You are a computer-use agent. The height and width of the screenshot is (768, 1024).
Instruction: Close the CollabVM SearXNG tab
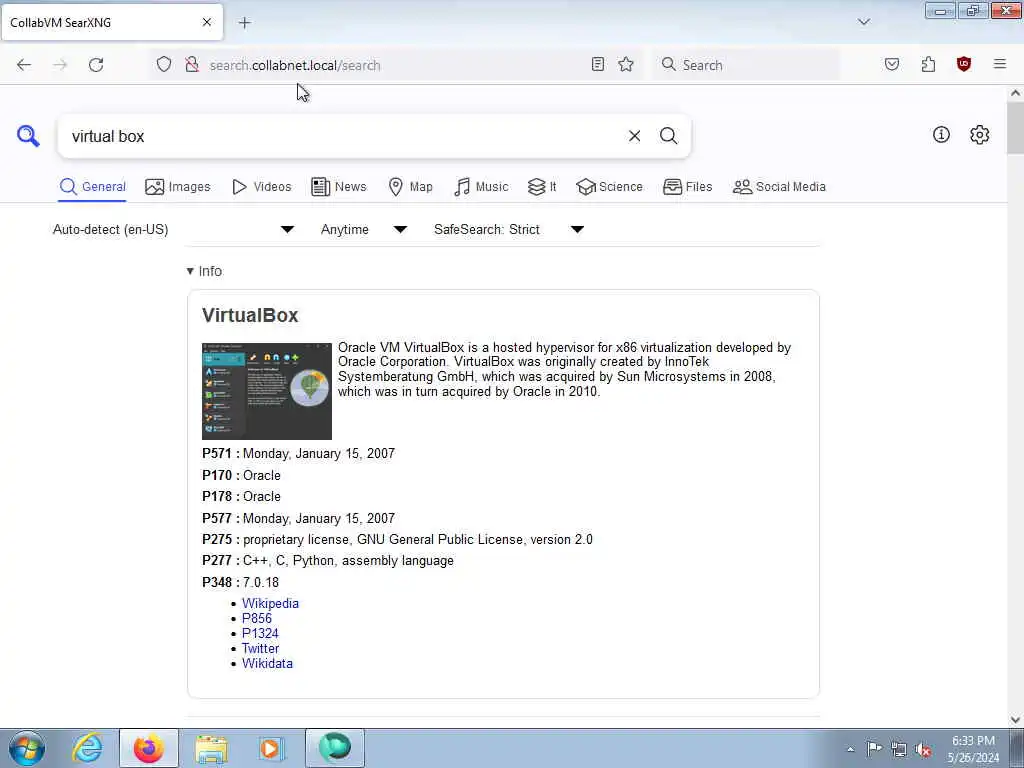[x=207, y=22]
